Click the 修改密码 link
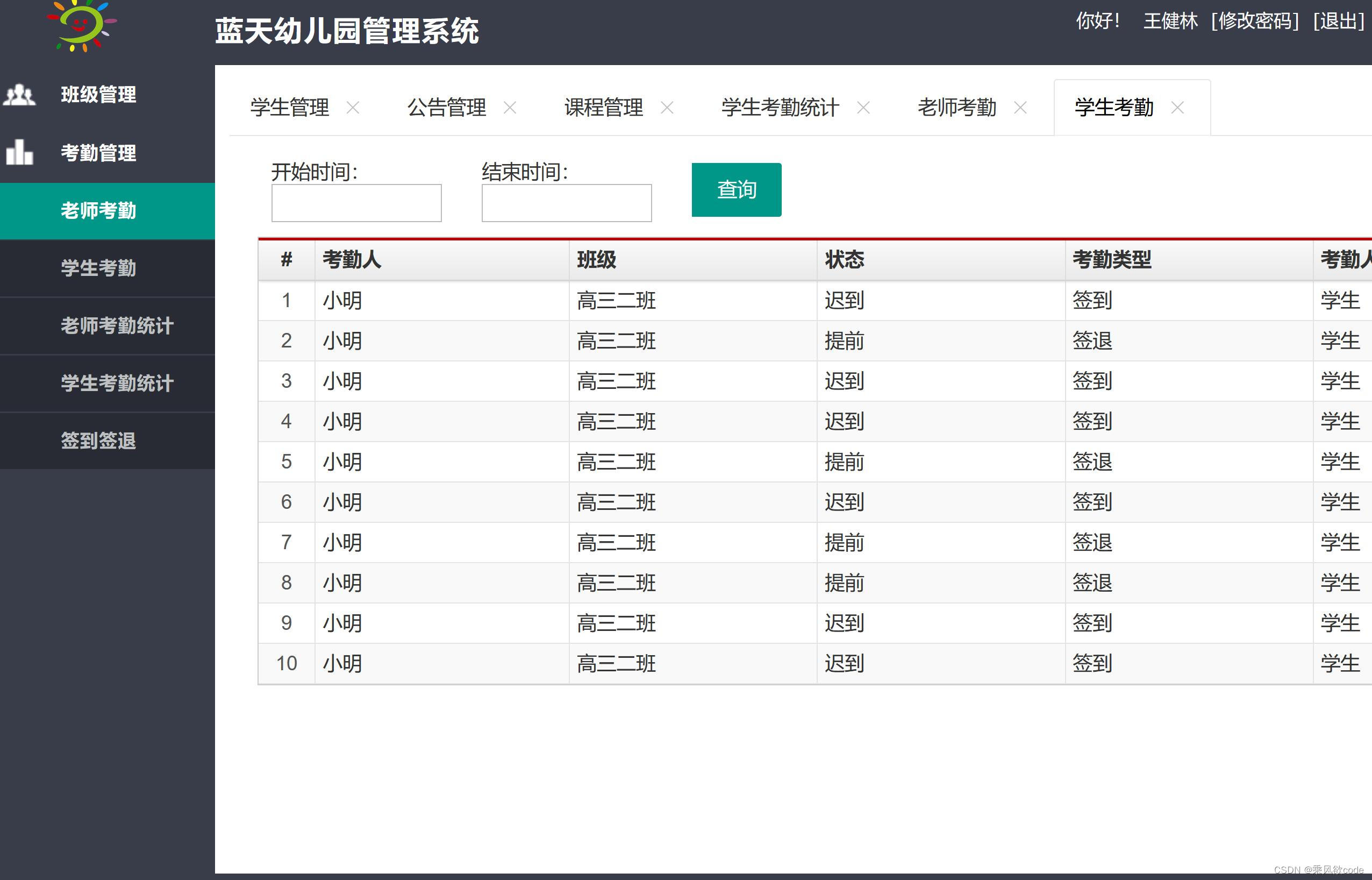Screen dimensions: 1372x880 coord(1255,22)
